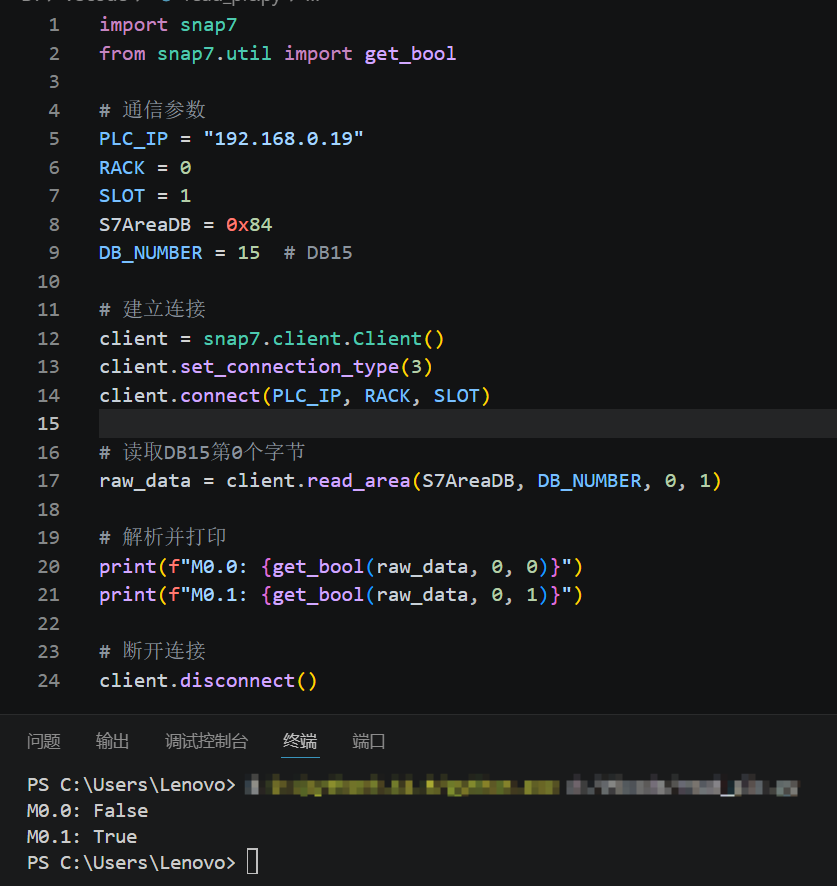This screenshot has width=837, height=886.
Task: Click the connect method on line 14
Action: tap(220, 396)
